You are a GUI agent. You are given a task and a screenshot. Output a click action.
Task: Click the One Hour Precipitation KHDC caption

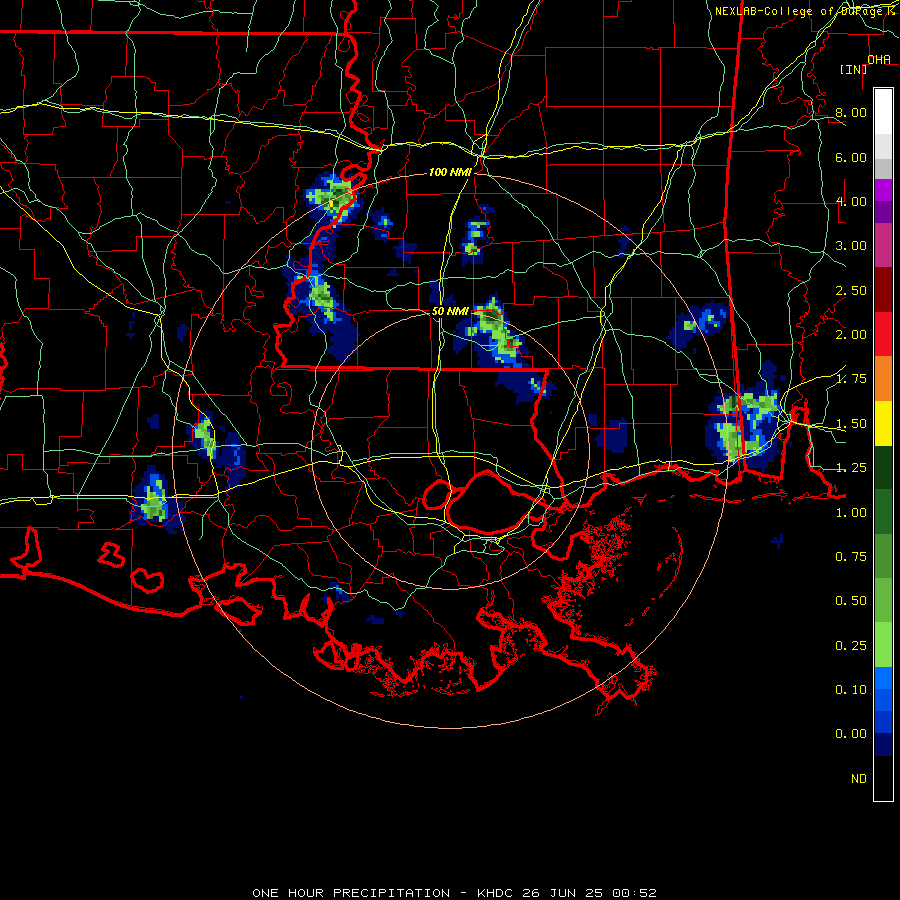pyautogui.click(x=455, y=893)
